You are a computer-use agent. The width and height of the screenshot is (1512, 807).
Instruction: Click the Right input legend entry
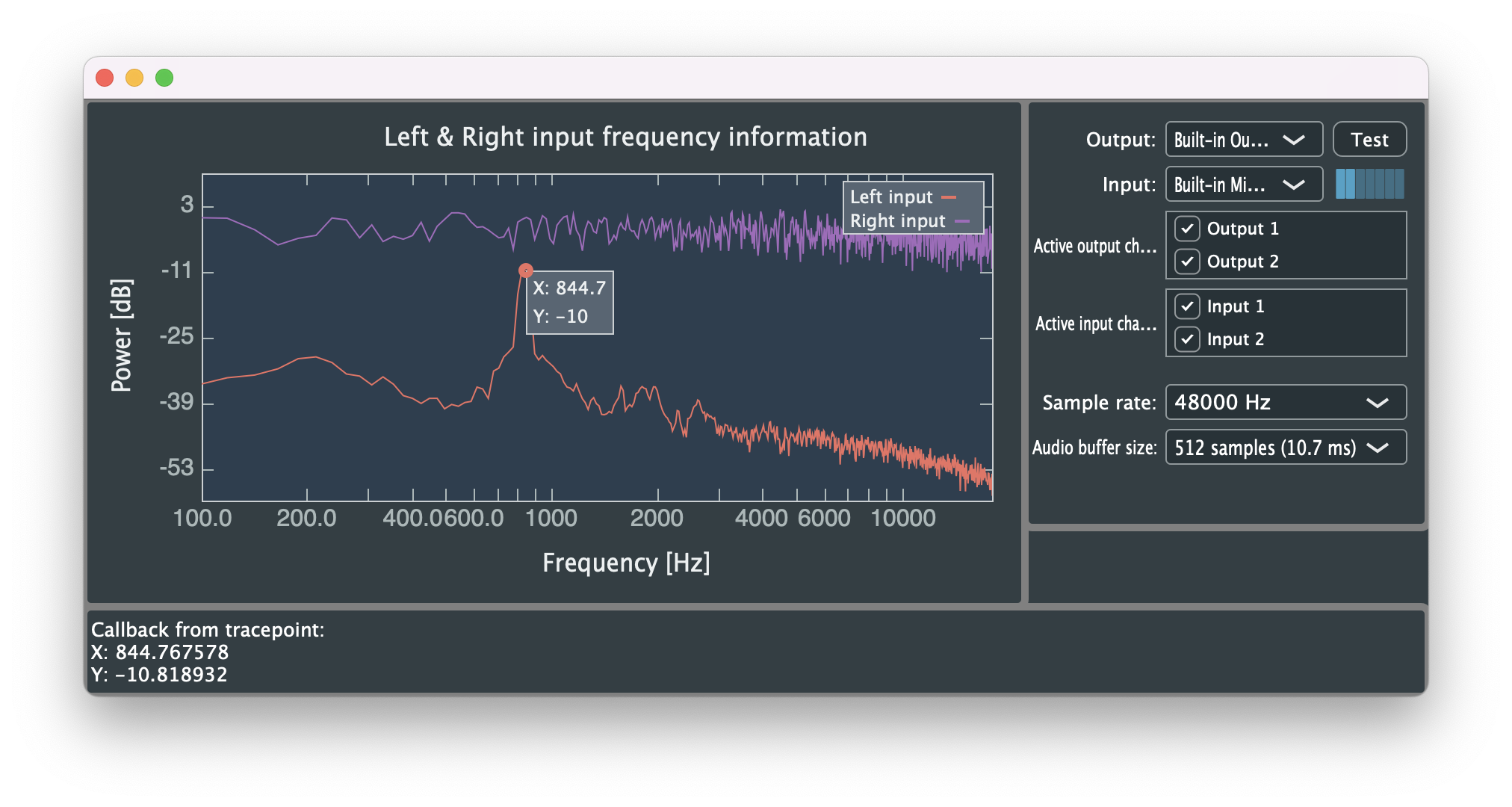pos(908,221)
